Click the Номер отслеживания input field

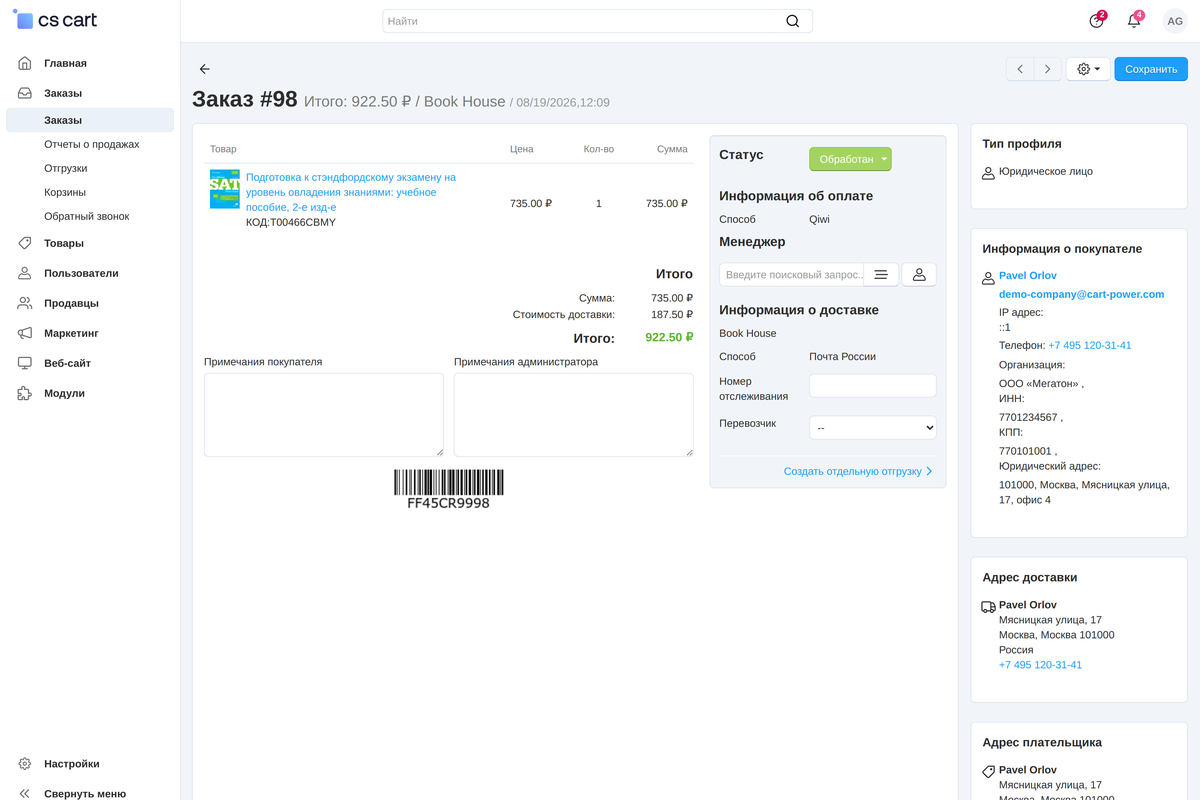click(873, 385)
